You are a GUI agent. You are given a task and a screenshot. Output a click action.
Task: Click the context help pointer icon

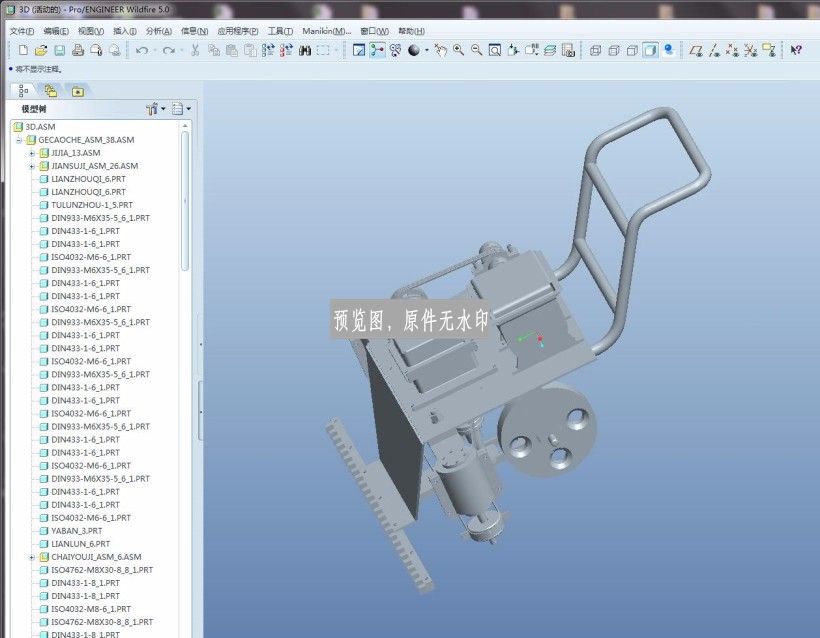click(796, 50)
